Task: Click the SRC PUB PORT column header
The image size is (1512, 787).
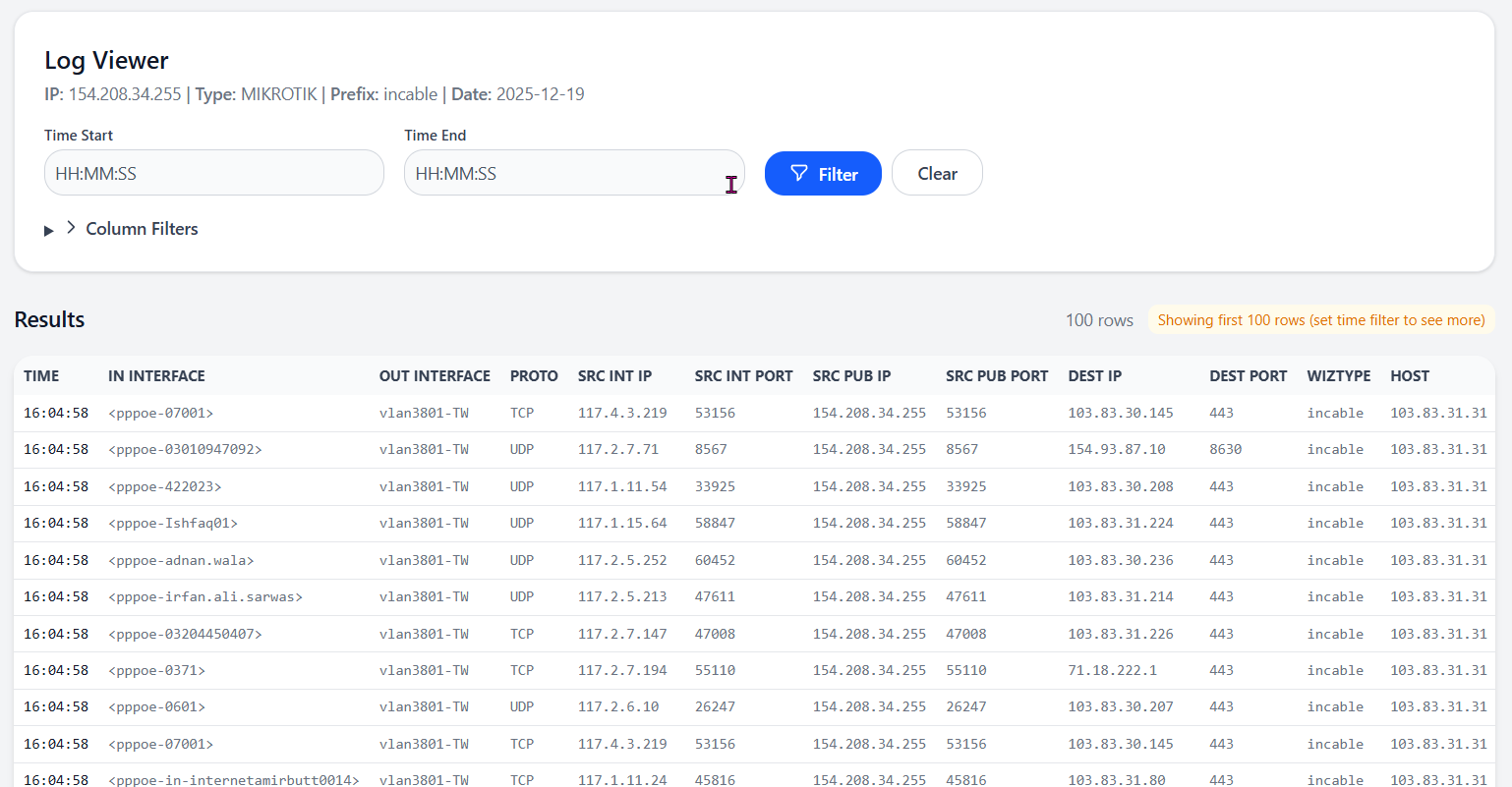Action: coord(997,376)
